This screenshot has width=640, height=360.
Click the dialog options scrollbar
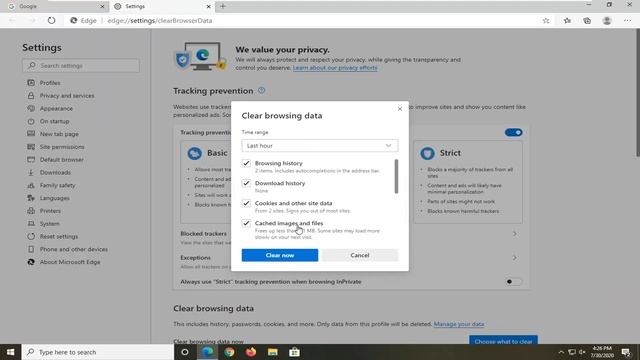tap(396, 176)
